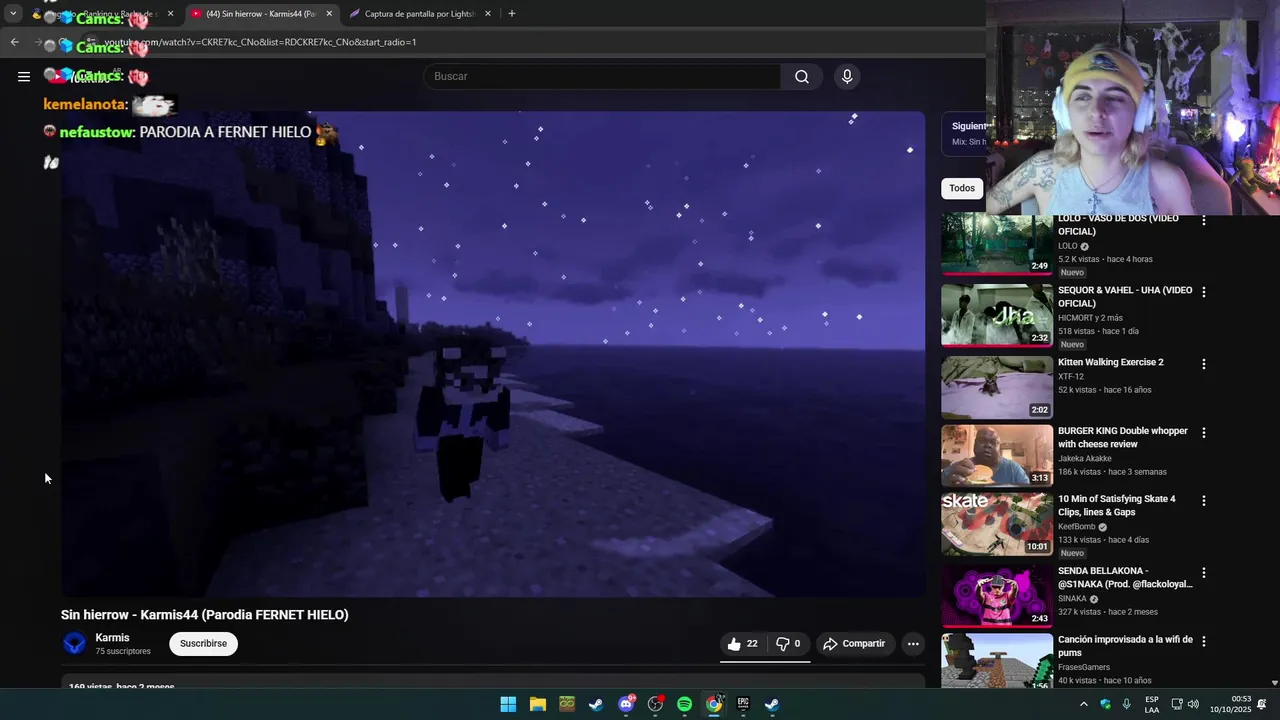Open options for SEQUOR & VAHEL video

(x=1204, y=292)
